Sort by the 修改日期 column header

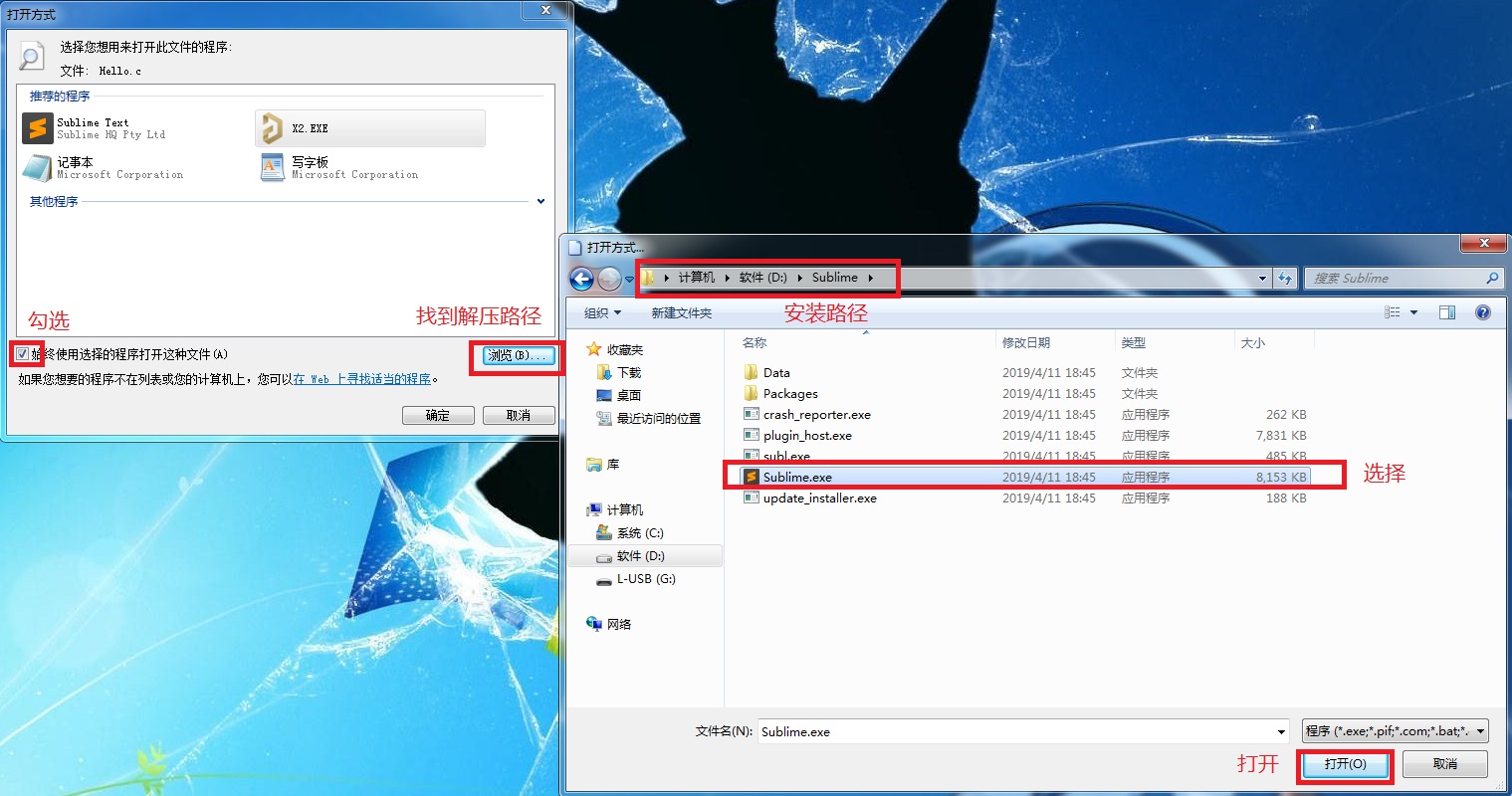pyautogui.click(x=1026, y=342)
